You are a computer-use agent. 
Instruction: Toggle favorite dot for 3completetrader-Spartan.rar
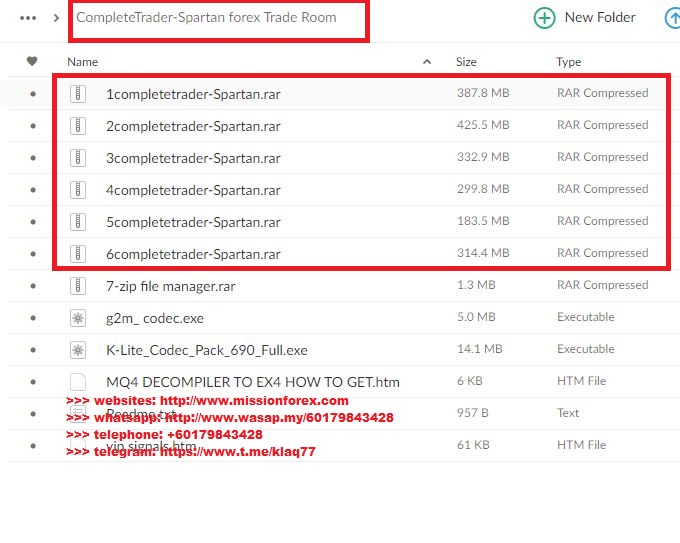point(33,158)
